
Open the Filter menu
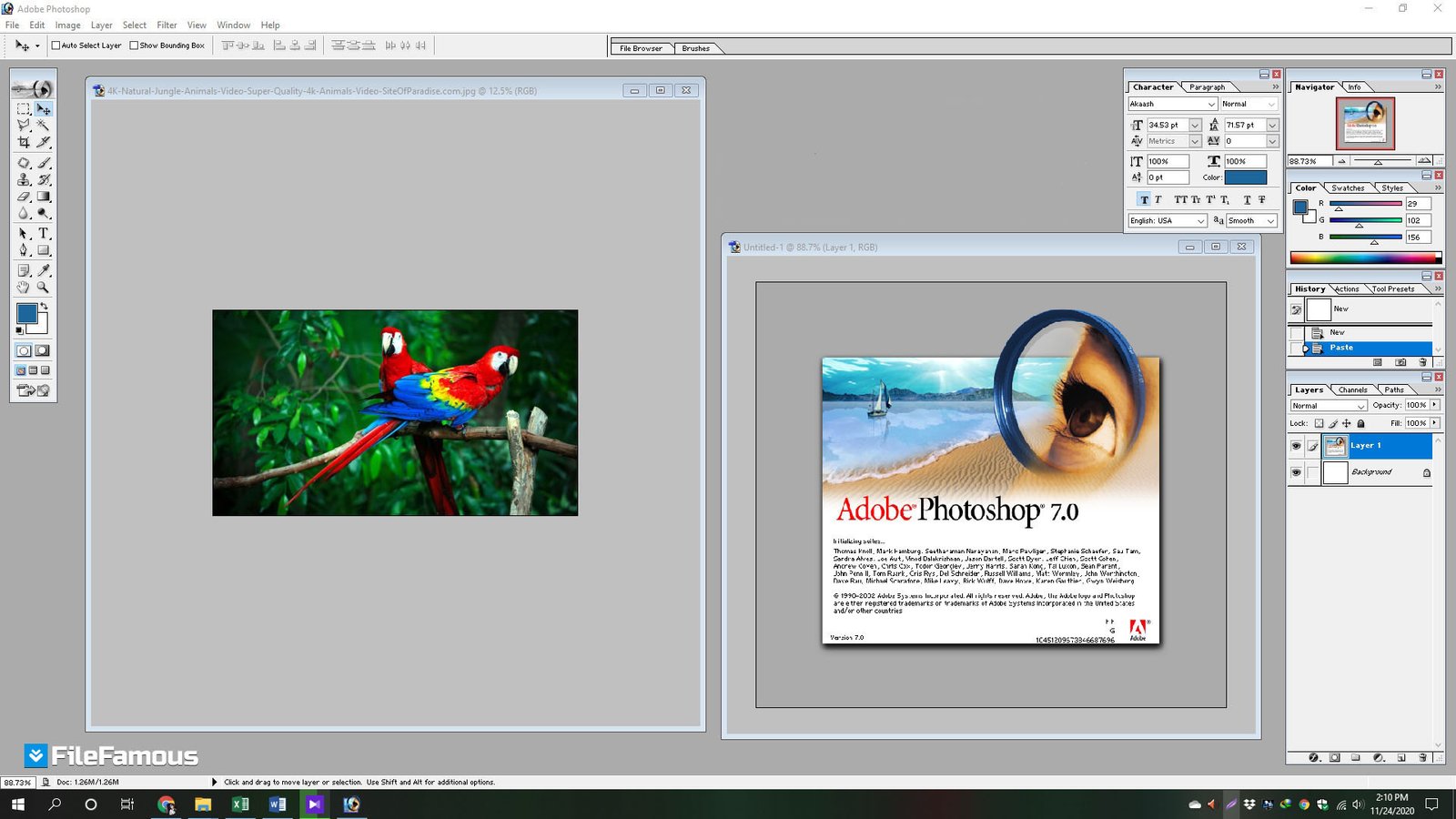pyautogui.click(x=167, y=25)
